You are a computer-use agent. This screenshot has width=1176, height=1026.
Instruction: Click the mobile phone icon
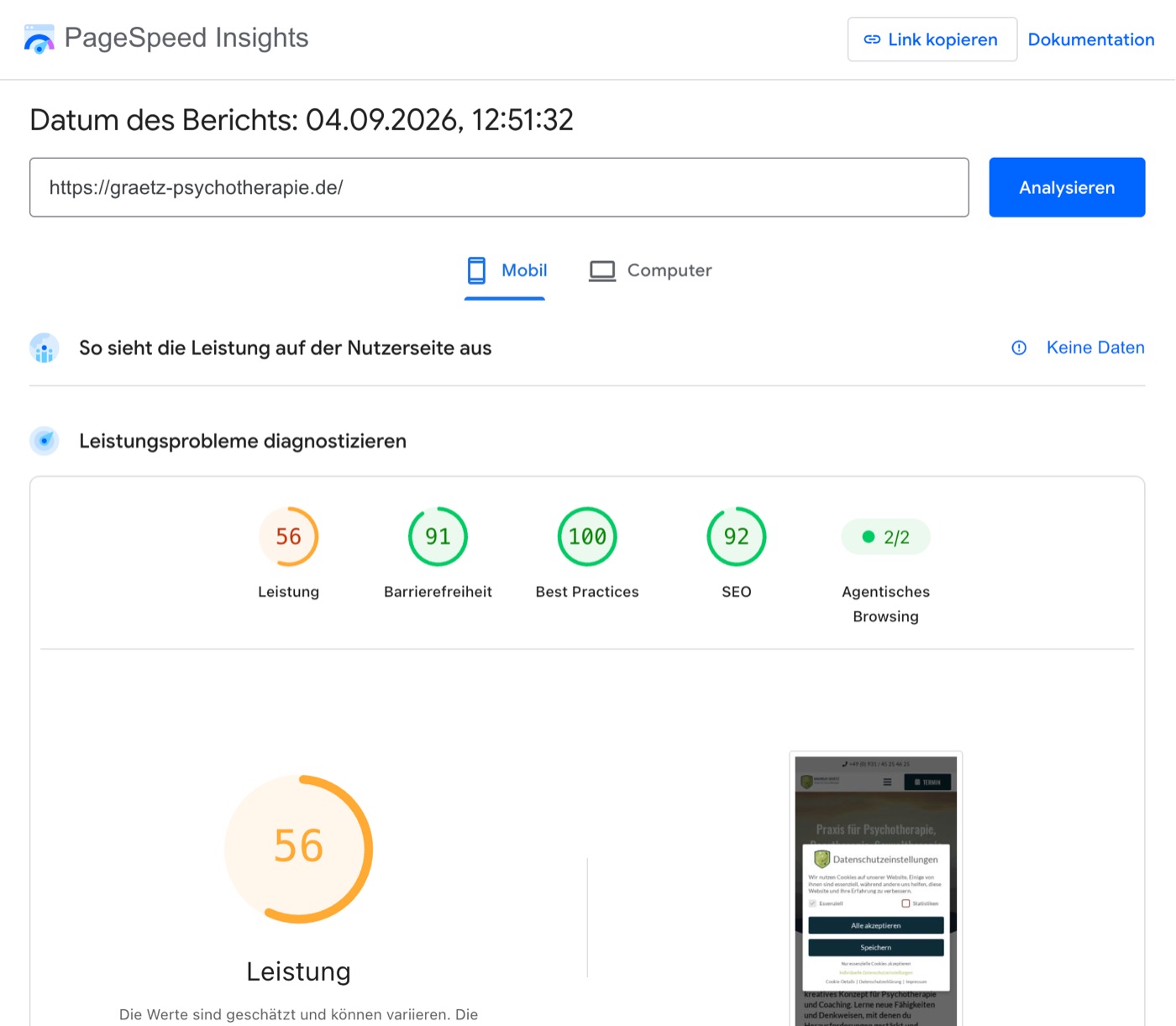point(476,270)
